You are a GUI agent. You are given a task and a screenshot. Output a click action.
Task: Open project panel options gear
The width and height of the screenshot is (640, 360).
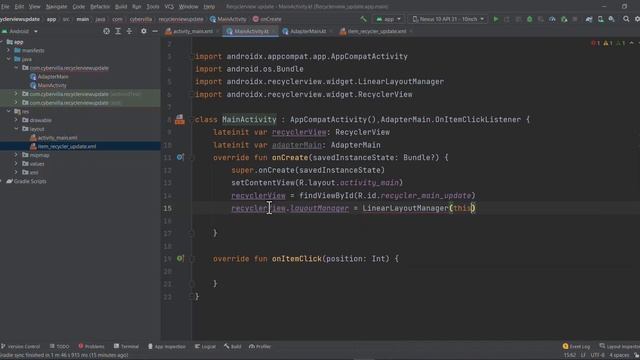point(144,31)
